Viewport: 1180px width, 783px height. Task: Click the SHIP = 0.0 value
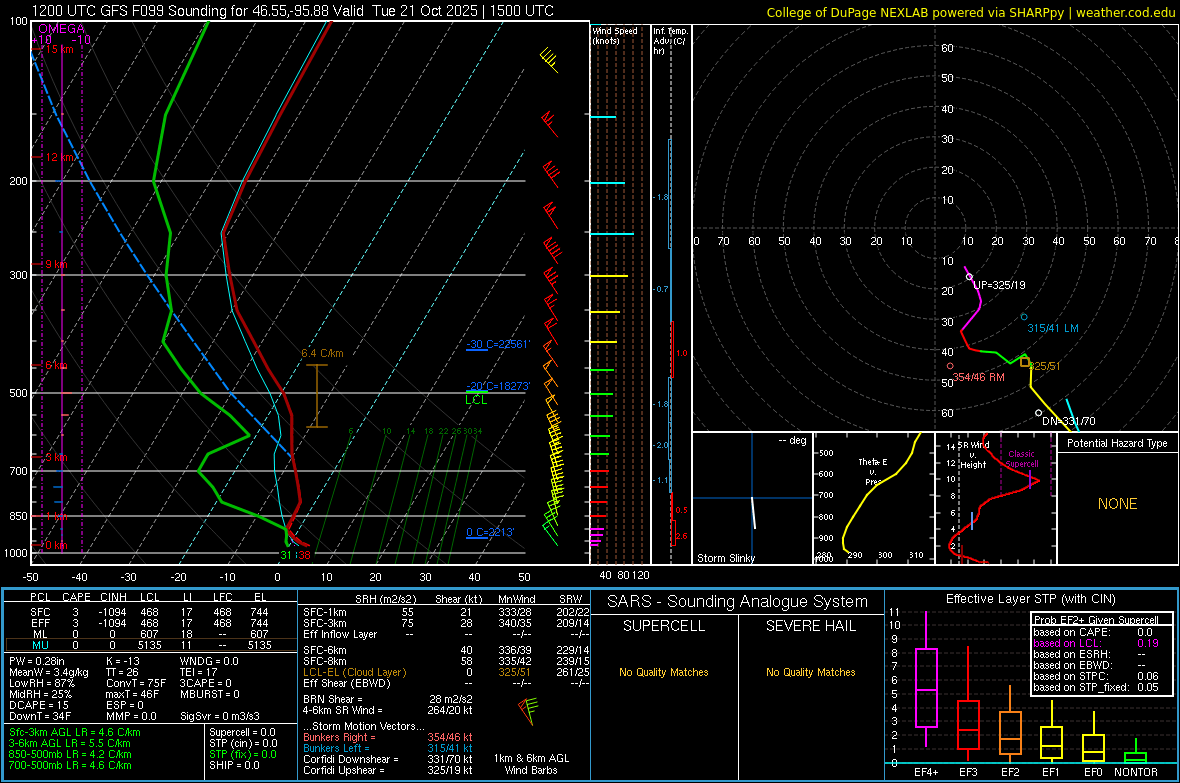coord(234,765)
